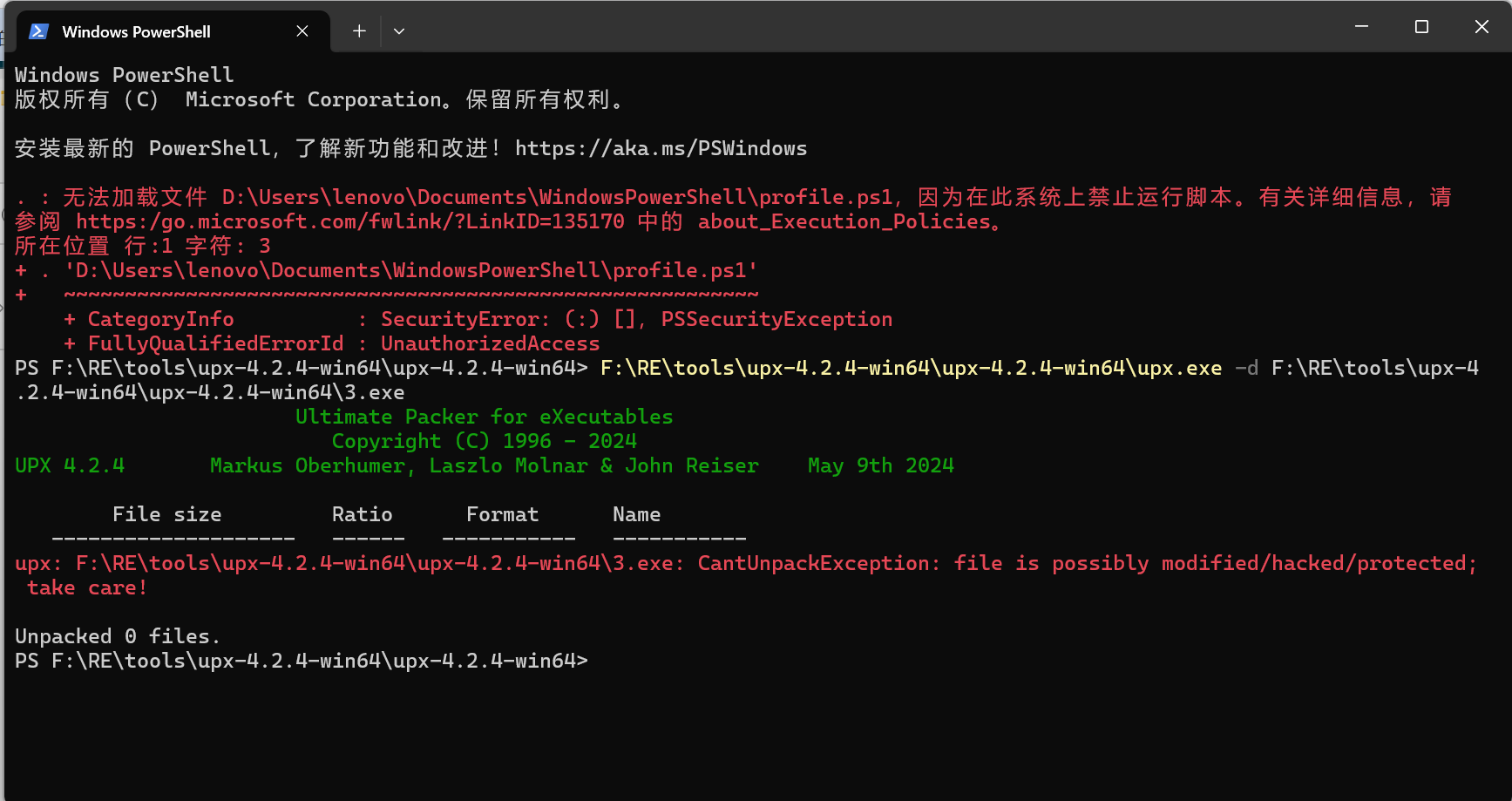Click the Windows PowerShell tab title text
Image resolution: width=1512 pixels, height=801 pixels.
point(136,31)
